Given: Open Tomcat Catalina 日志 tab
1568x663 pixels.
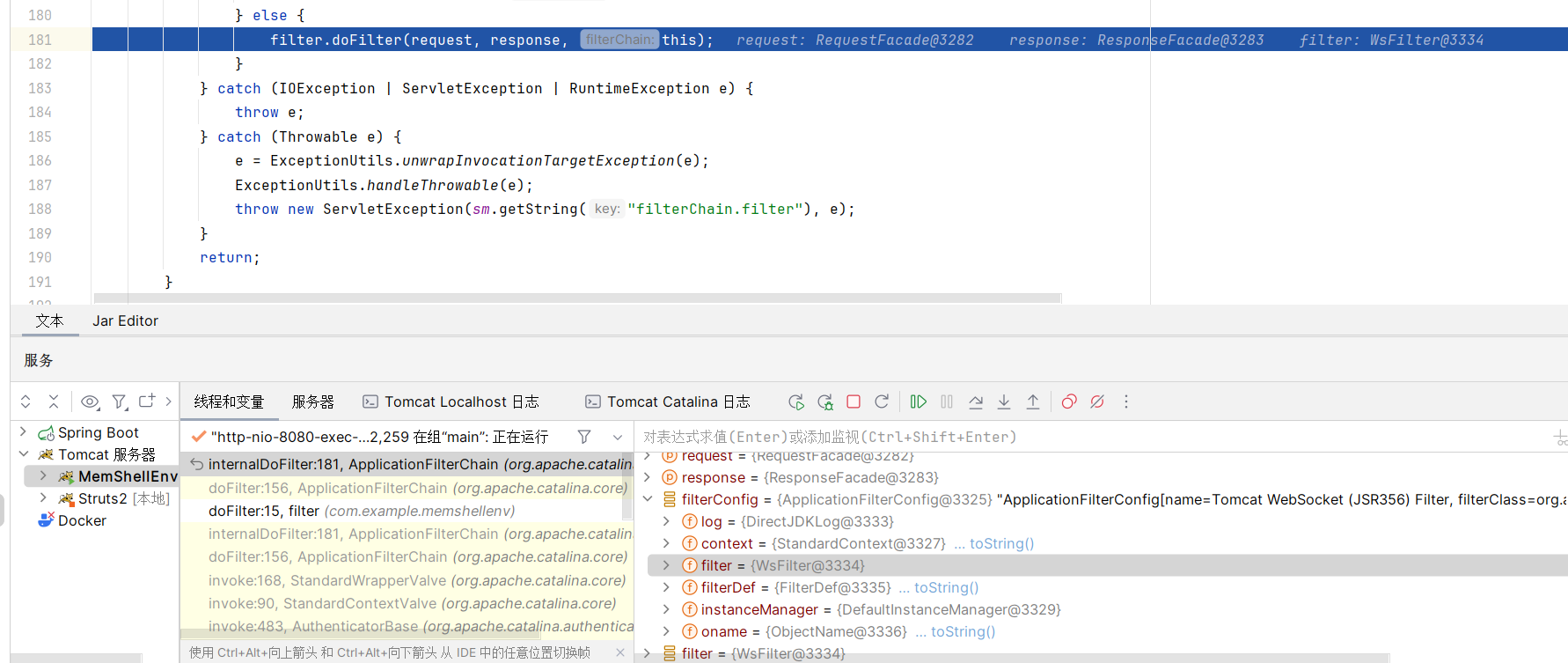Looking at the screenshot, I should [668, 401].
